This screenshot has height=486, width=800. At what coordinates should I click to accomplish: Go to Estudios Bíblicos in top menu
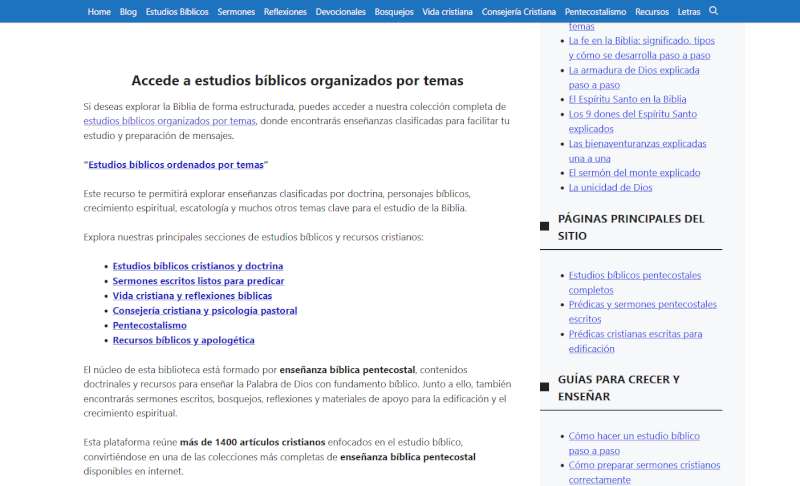pos(177,11)
